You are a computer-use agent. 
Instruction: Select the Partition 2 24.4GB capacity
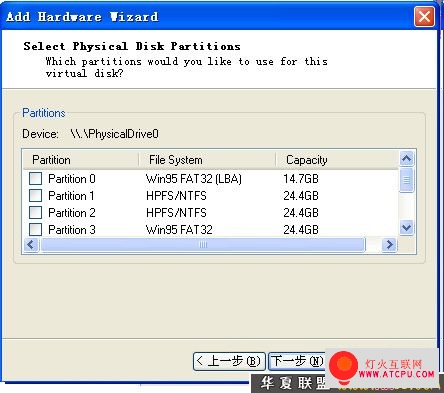coord(301,213)
